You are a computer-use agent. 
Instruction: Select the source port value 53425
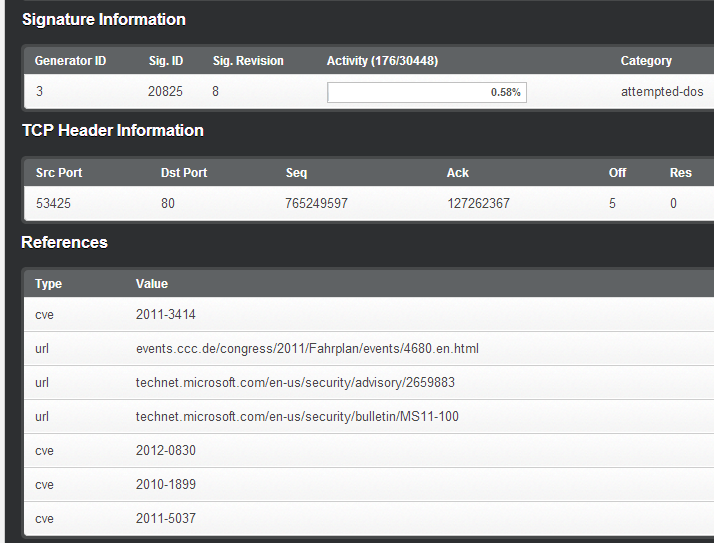[54, 204]
